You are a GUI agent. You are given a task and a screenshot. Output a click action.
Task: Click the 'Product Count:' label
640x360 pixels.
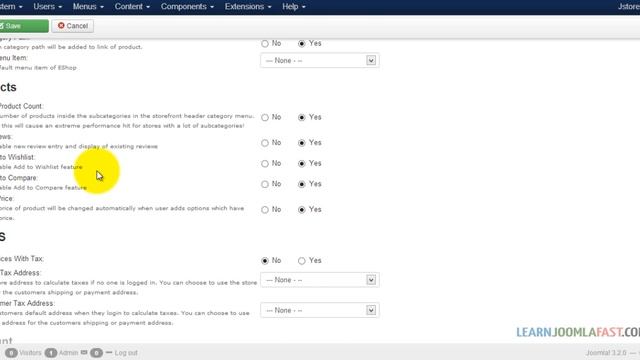[x=21, y=106]
